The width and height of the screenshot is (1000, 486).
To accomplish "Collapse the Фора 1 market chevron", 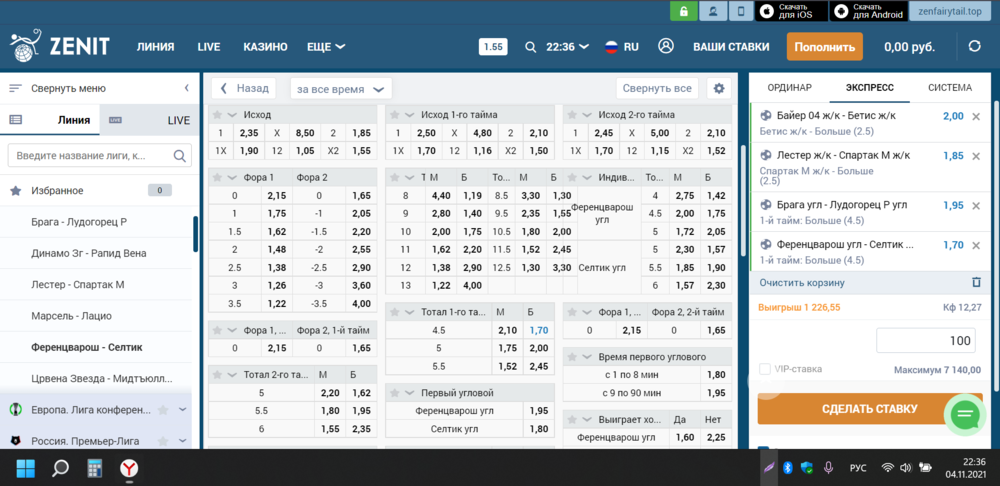I will (232, 177).
